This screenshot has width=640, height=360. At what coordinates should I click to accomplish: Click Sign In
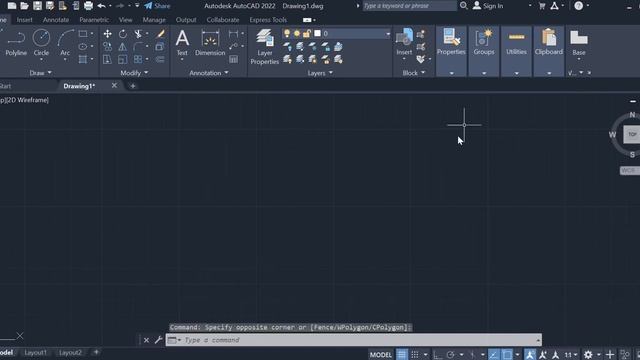coord(488,6)
